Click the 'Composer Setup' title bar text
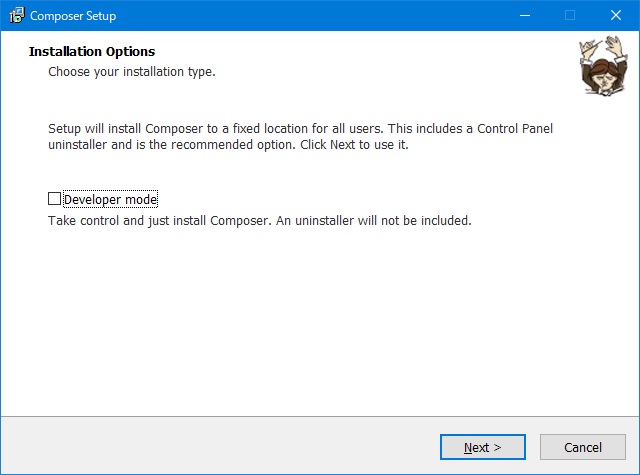Image resolution: width=640 pixels, height=475 pixels. click(x=73, y=16)
